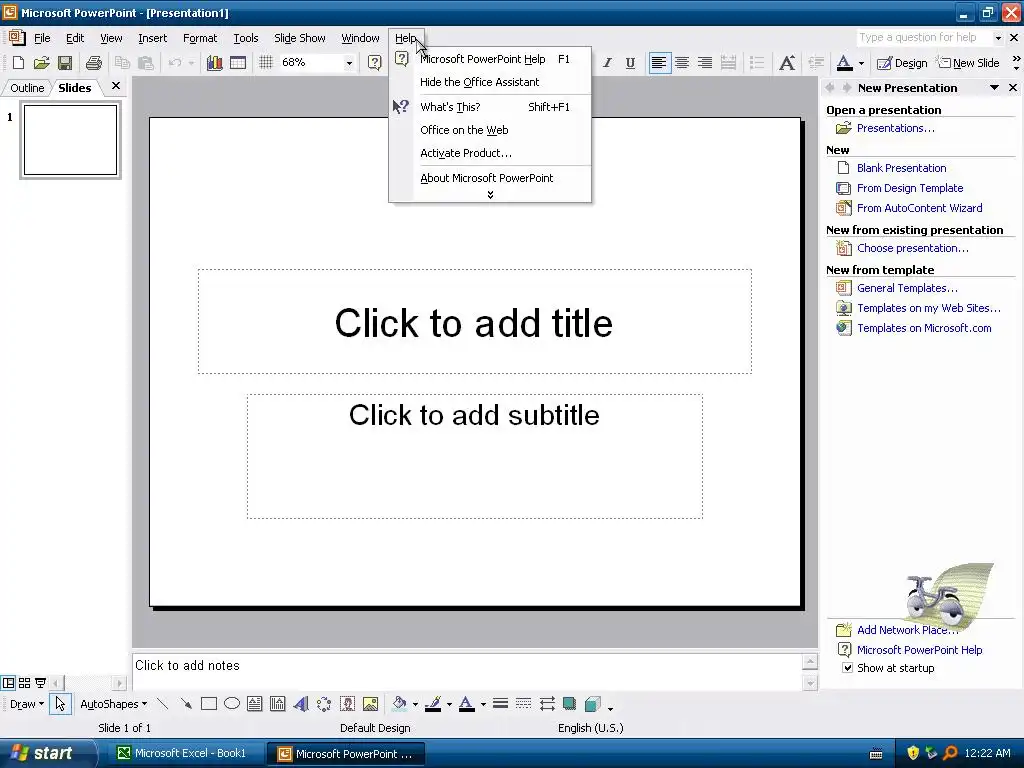Screen dimensions: 1024x768
Task: Toggle Center alignment button
Action: click(682, 63)
